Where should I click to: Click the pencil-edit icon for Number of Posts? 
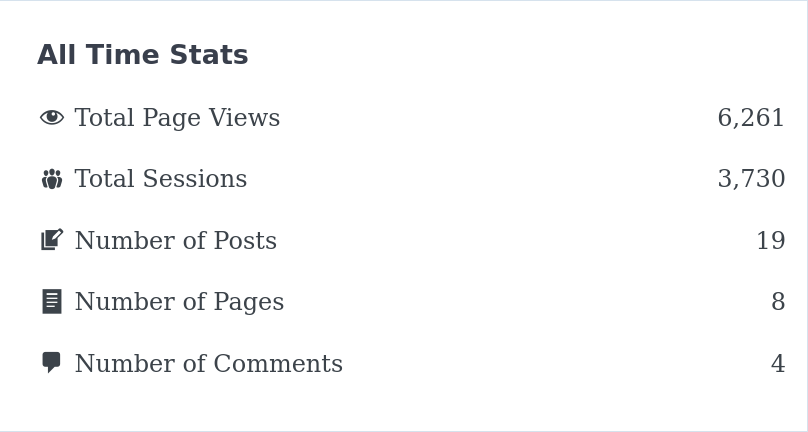coord(52,240)
